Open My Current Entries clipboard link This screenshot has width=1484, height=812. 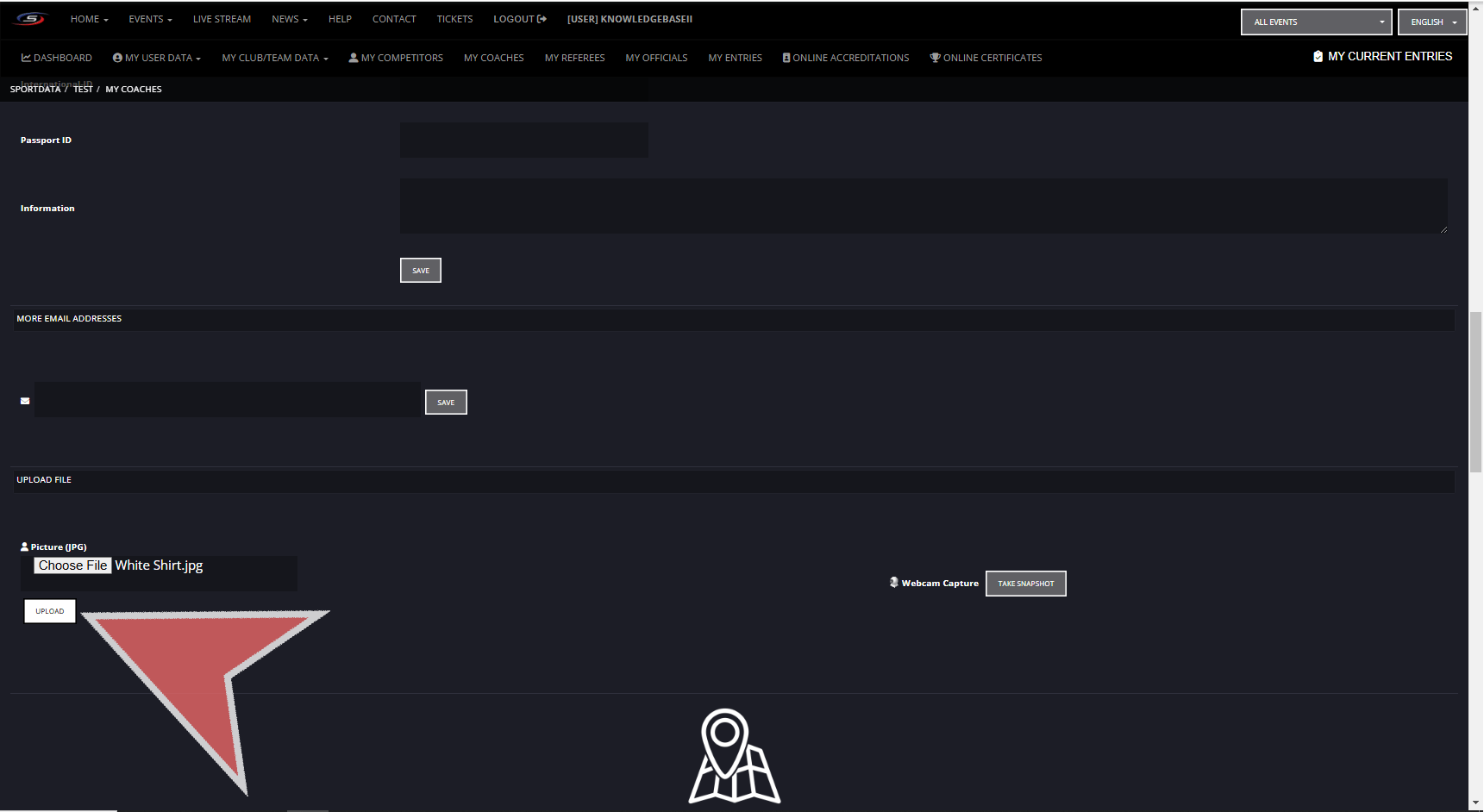1382,56
